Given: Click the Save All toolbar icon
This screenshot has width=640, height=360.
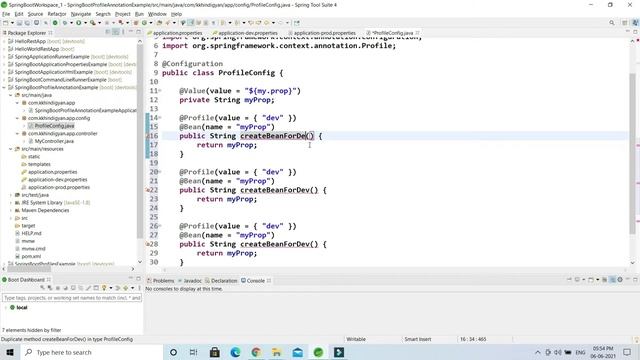Looking at the screenshot, I should [x=27, y=23].
